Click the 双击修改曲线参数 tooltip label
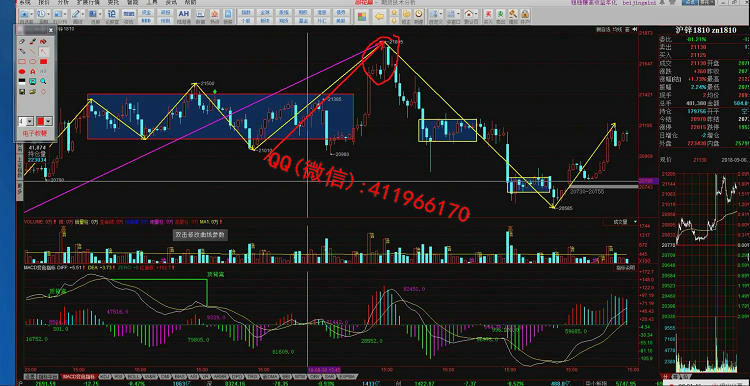 200,235
